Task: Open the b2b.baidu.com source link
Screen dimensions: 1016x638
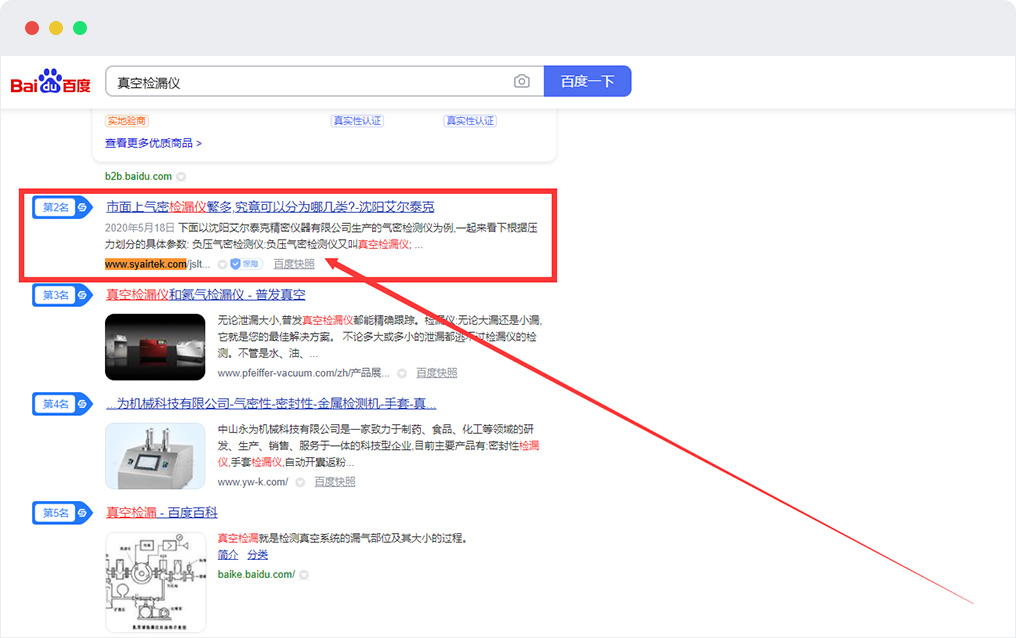Action: coord(138,176)
